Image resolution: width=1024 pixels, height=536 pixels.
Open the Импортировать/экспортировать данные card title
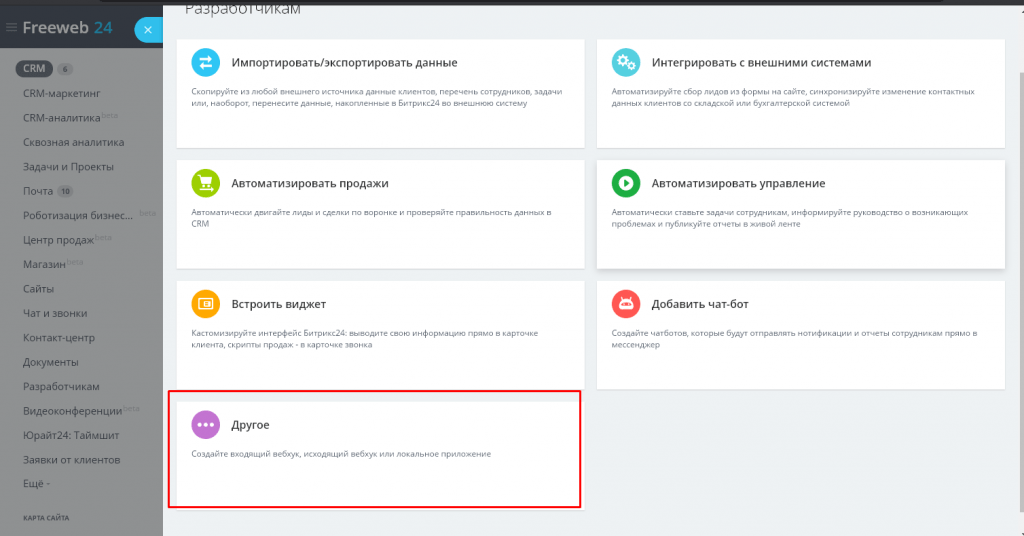344,63
